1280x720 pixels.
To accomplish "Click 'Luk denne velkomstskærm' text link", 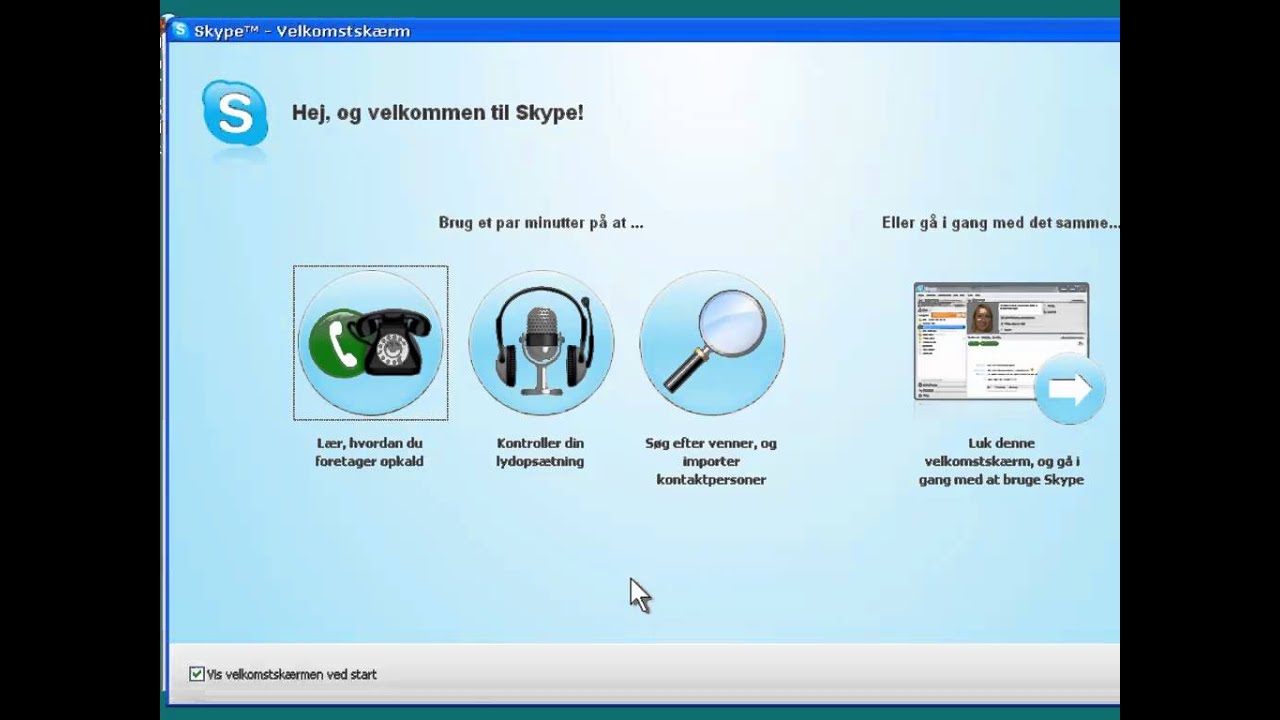I will [x=1001, y=461].
